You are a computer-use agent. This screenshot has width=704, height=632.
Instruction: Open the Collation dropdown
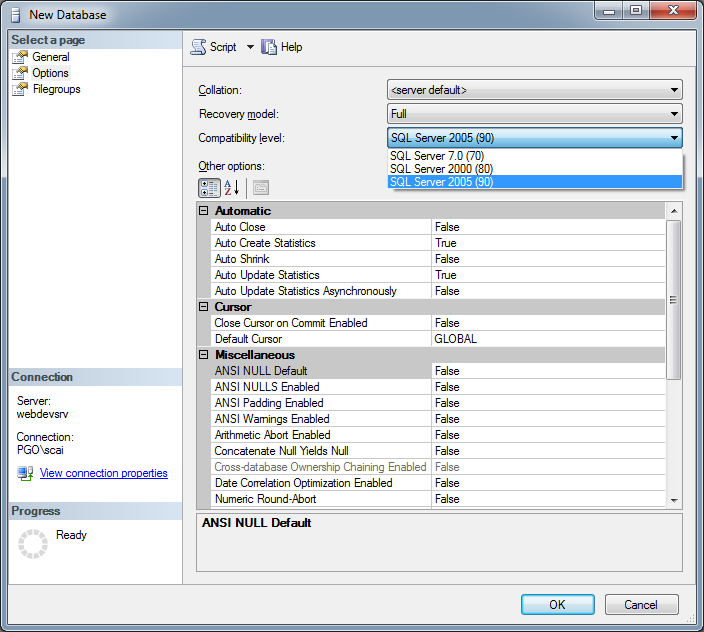[534, 90]
